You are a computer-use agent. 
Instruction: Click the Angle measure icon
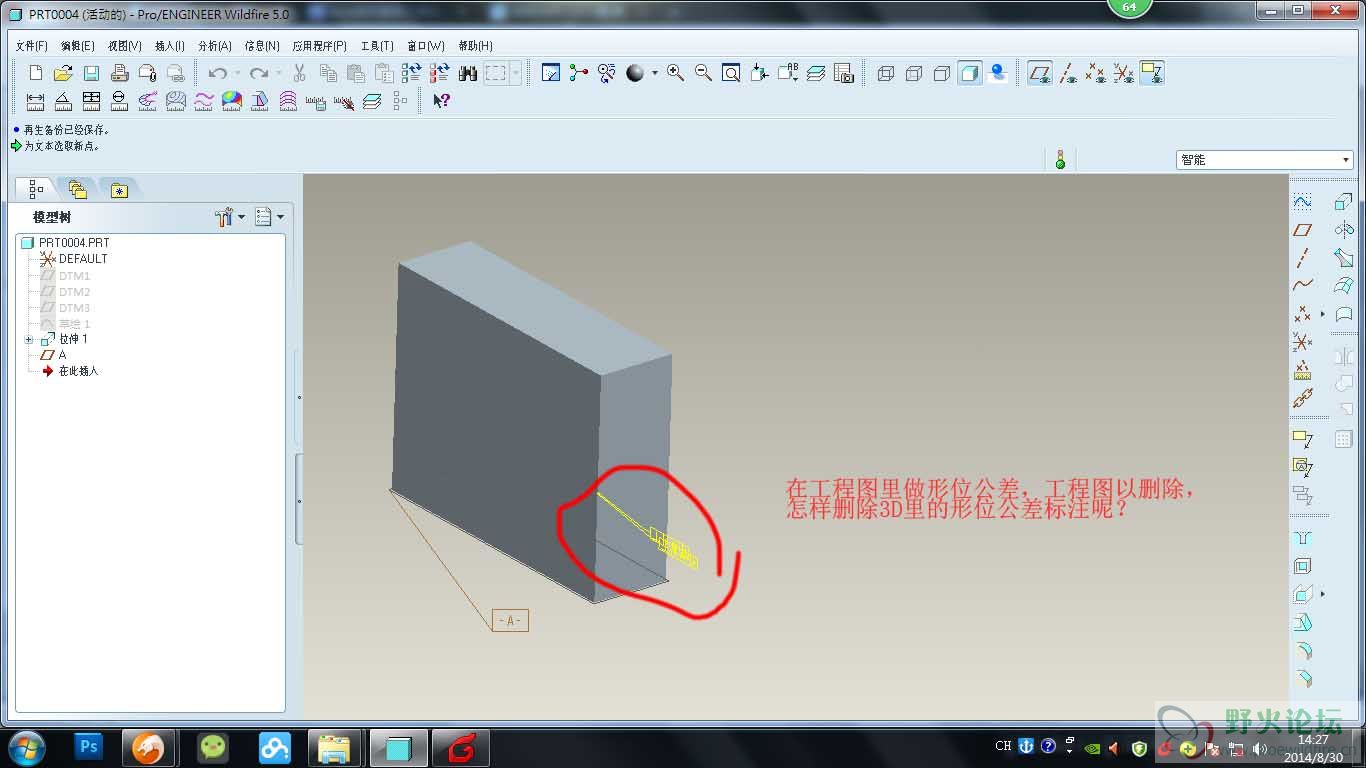pos(63,101)
